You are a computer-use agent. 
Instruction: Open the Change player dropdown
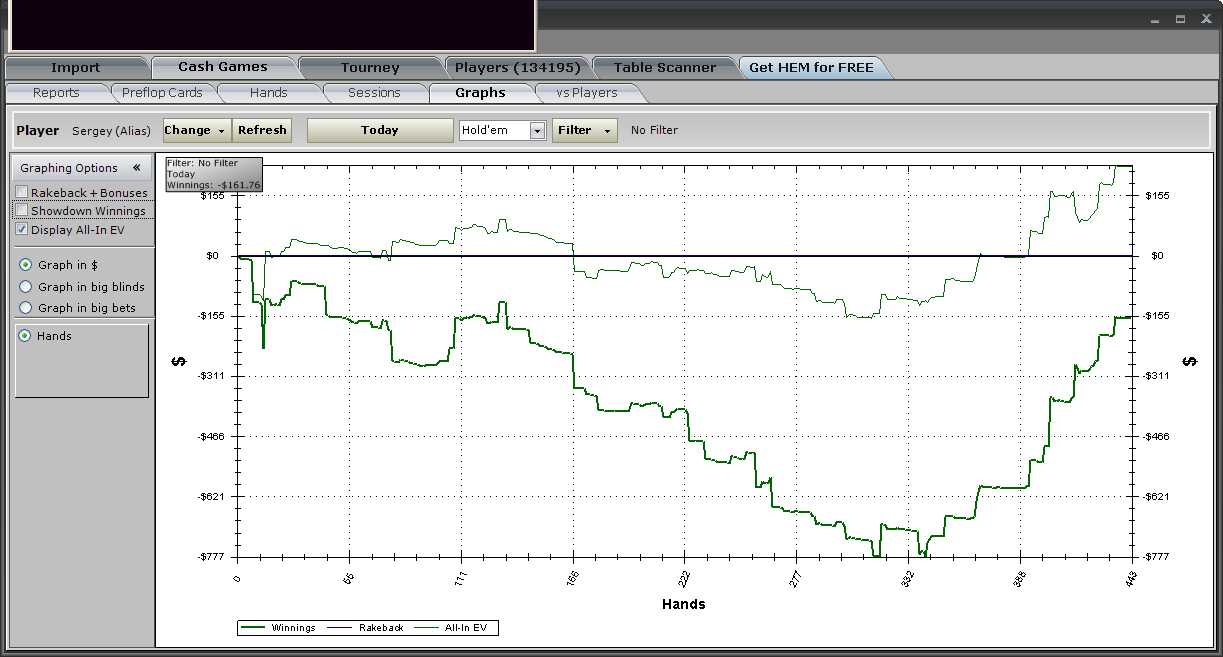click(196, 130)
